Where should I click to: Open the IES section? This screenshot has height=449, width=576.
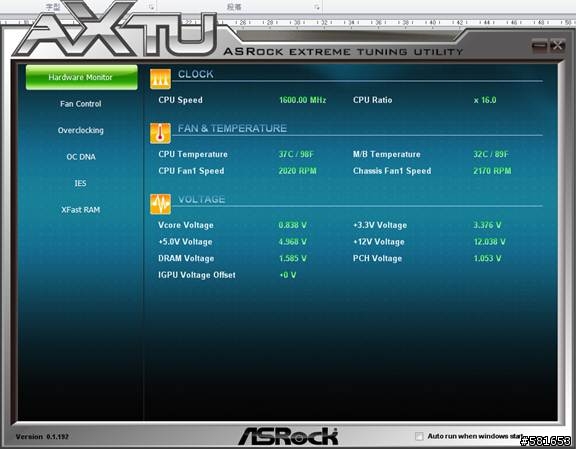pos(80,183)
